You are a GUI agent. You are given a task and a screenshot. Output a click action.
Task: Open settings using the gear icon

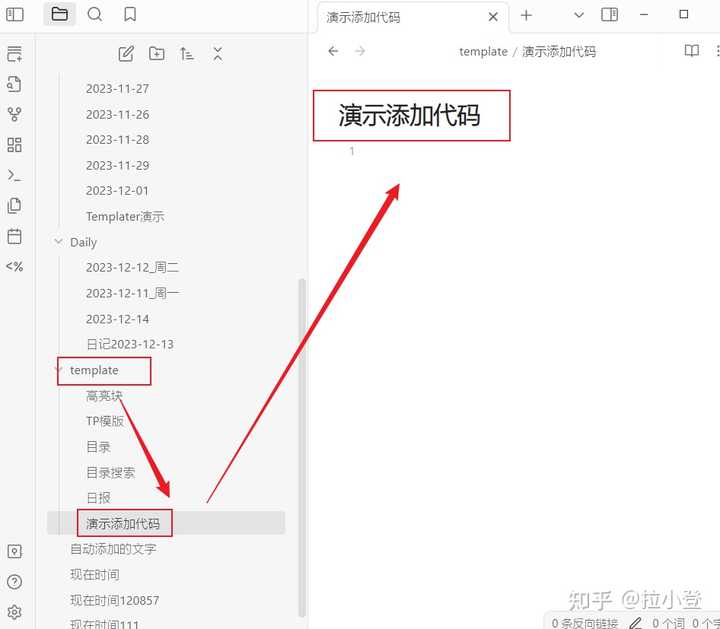tap(14, 612)
